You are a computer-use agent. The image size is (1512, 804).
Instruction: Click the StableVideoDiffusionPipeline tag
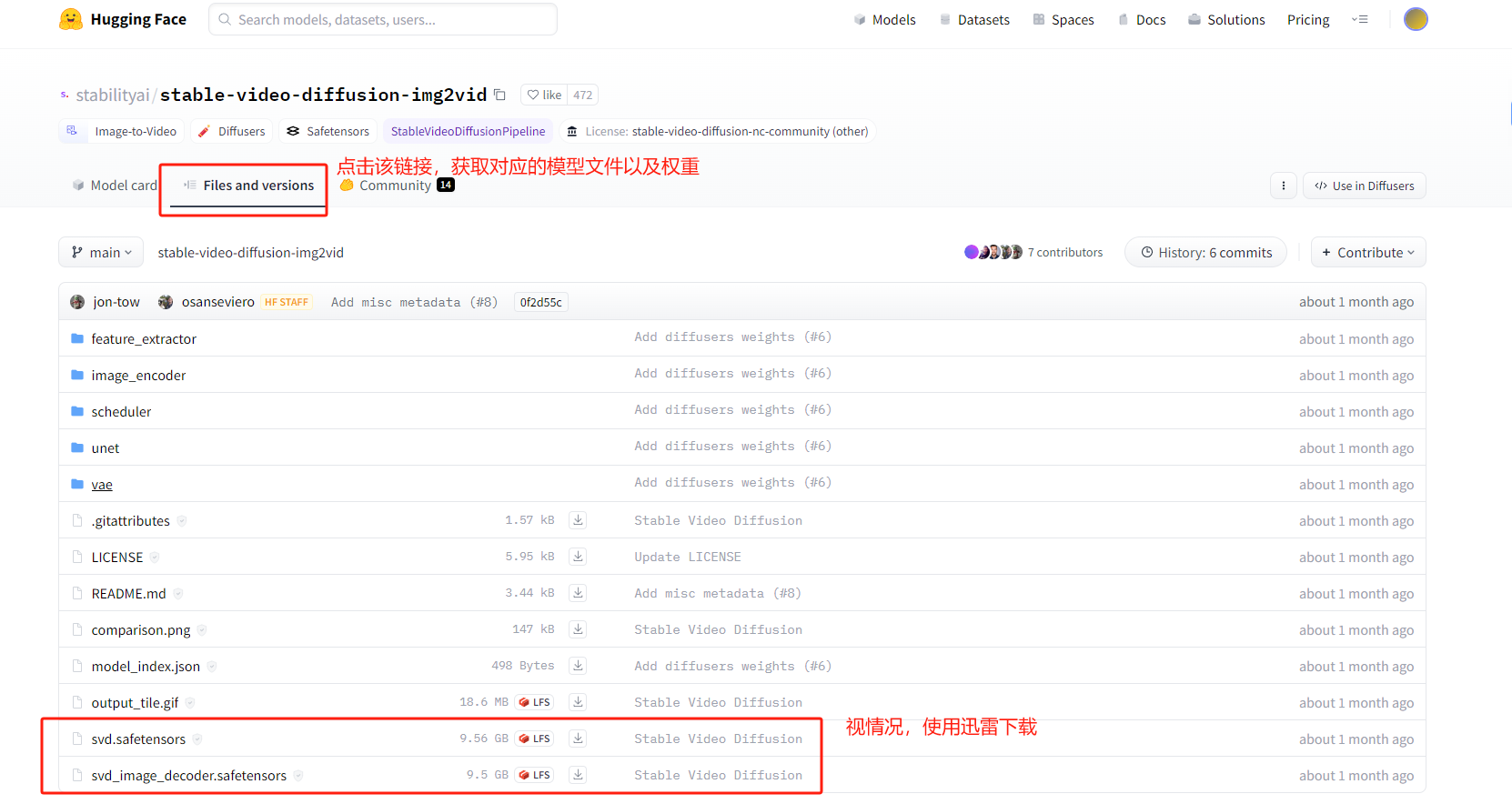coord(468,131)
